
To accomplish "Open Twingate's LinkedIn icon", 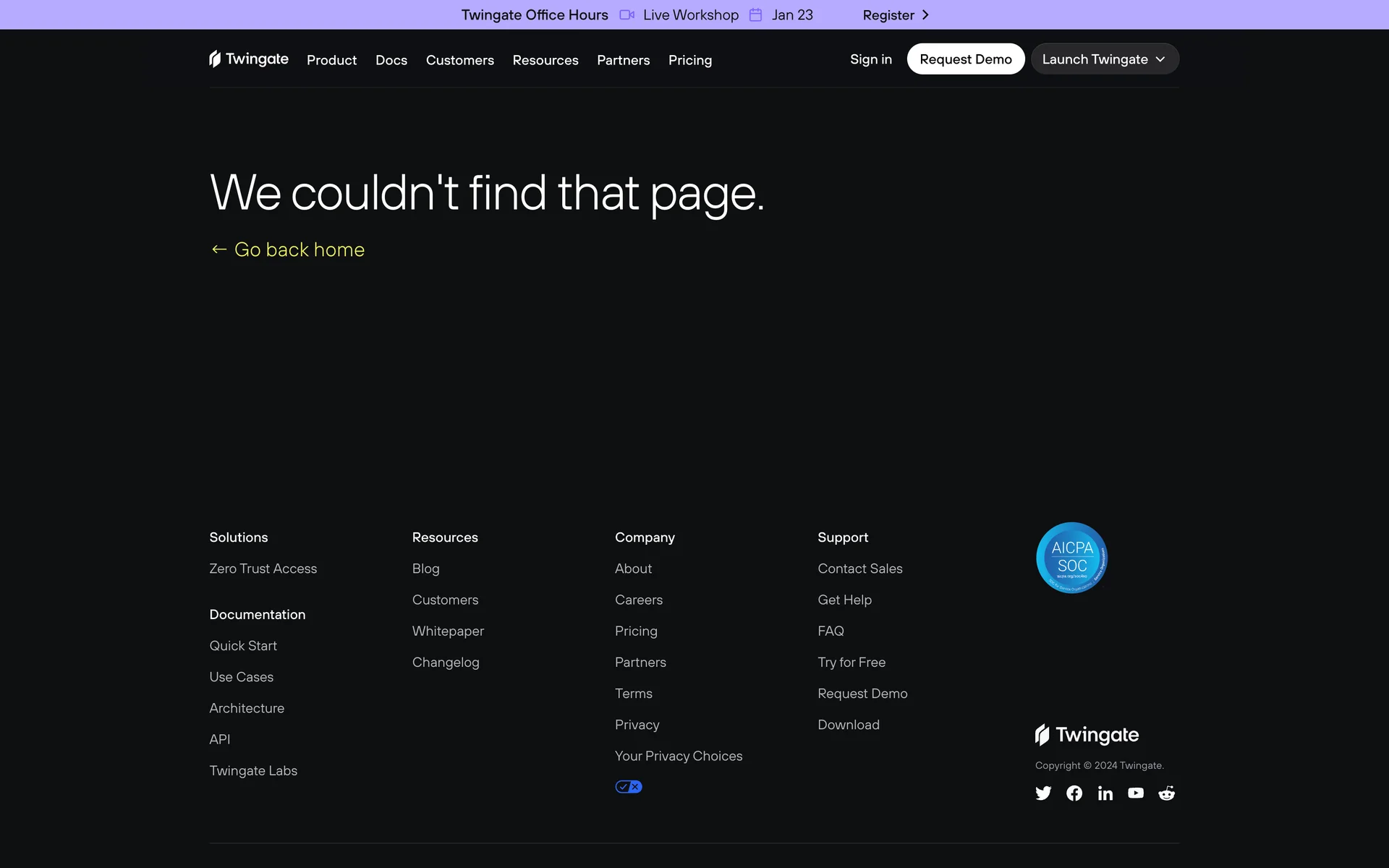I will click(x=1105, y=793).
